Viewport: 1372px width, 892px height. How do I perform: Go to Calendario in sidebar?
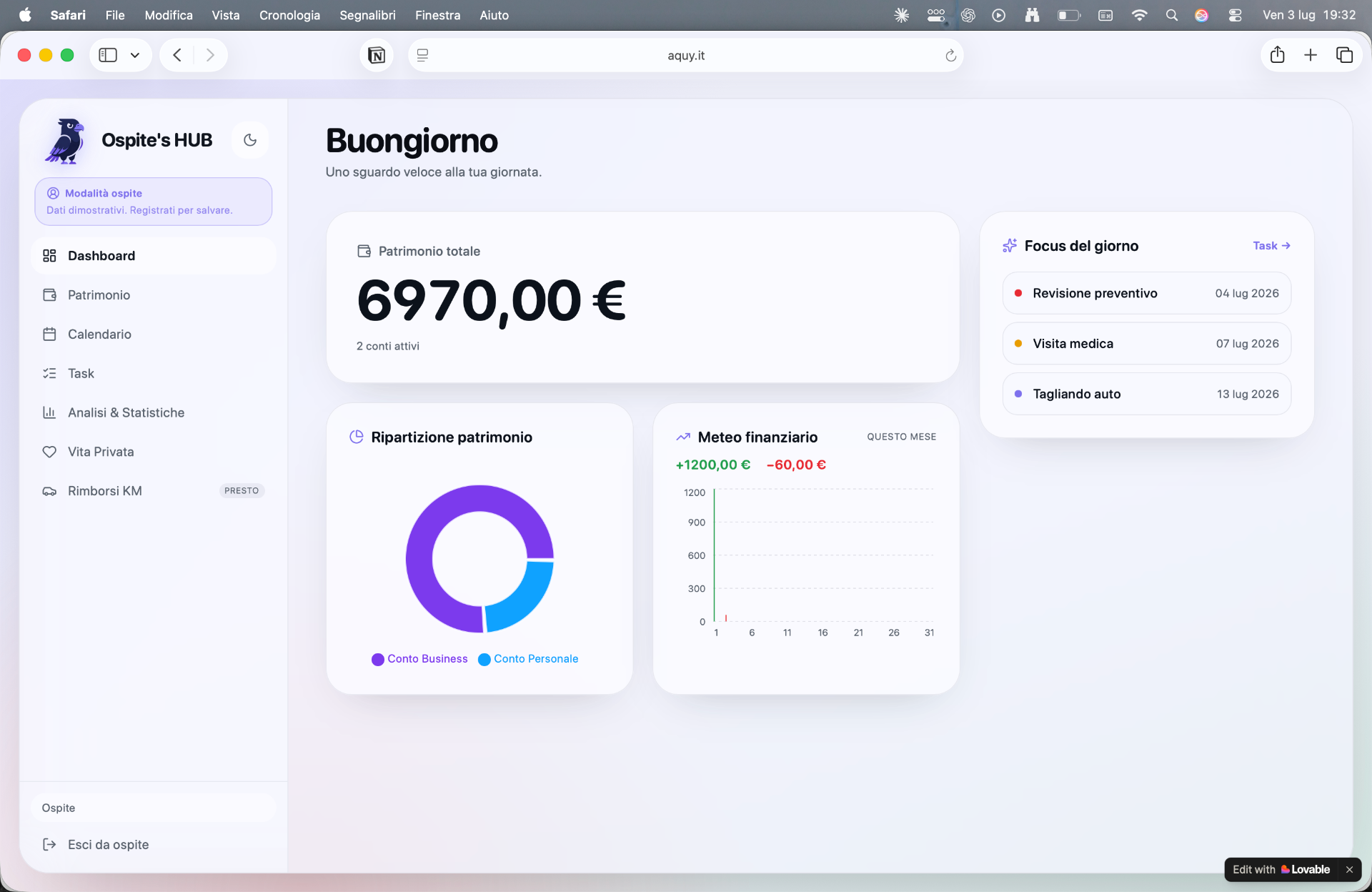154,334
